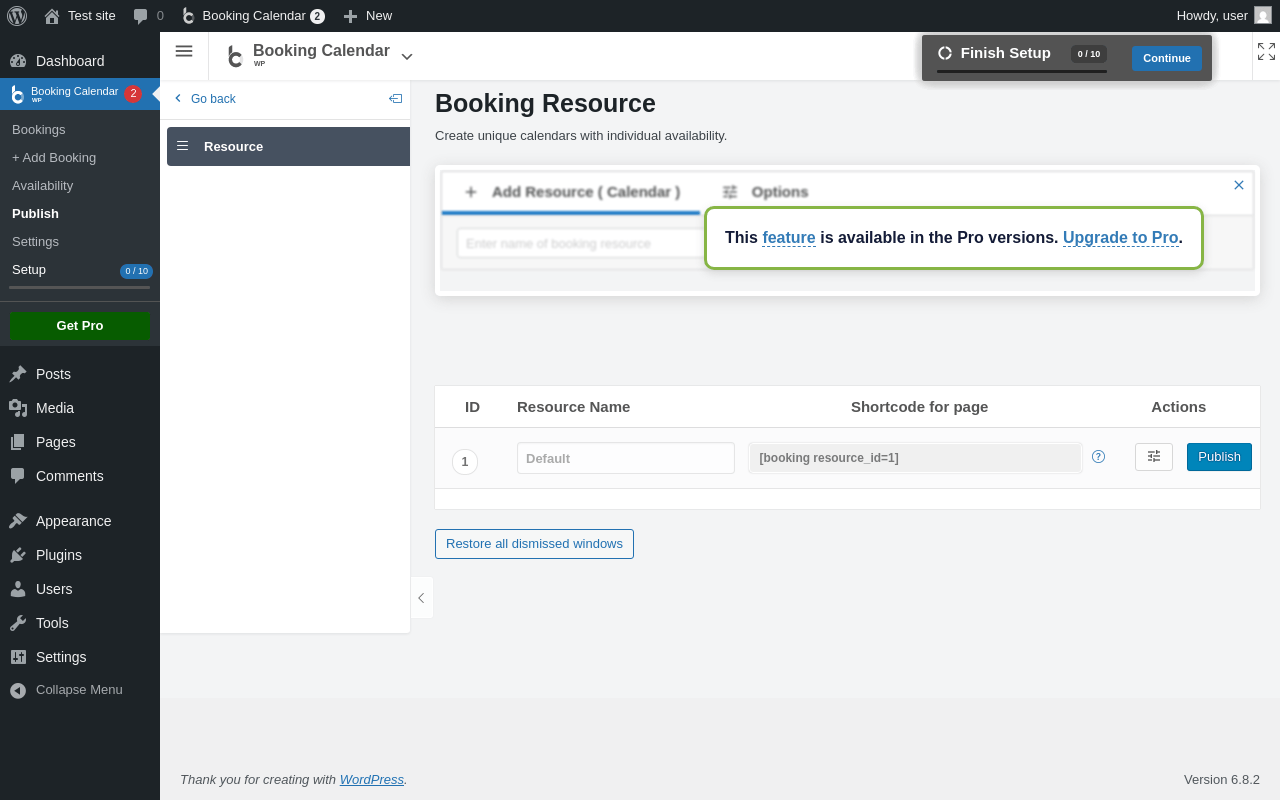The image size is (1280, 800).
Task: Open the WordPress logo menu
Action: click(x=17, y=16)
